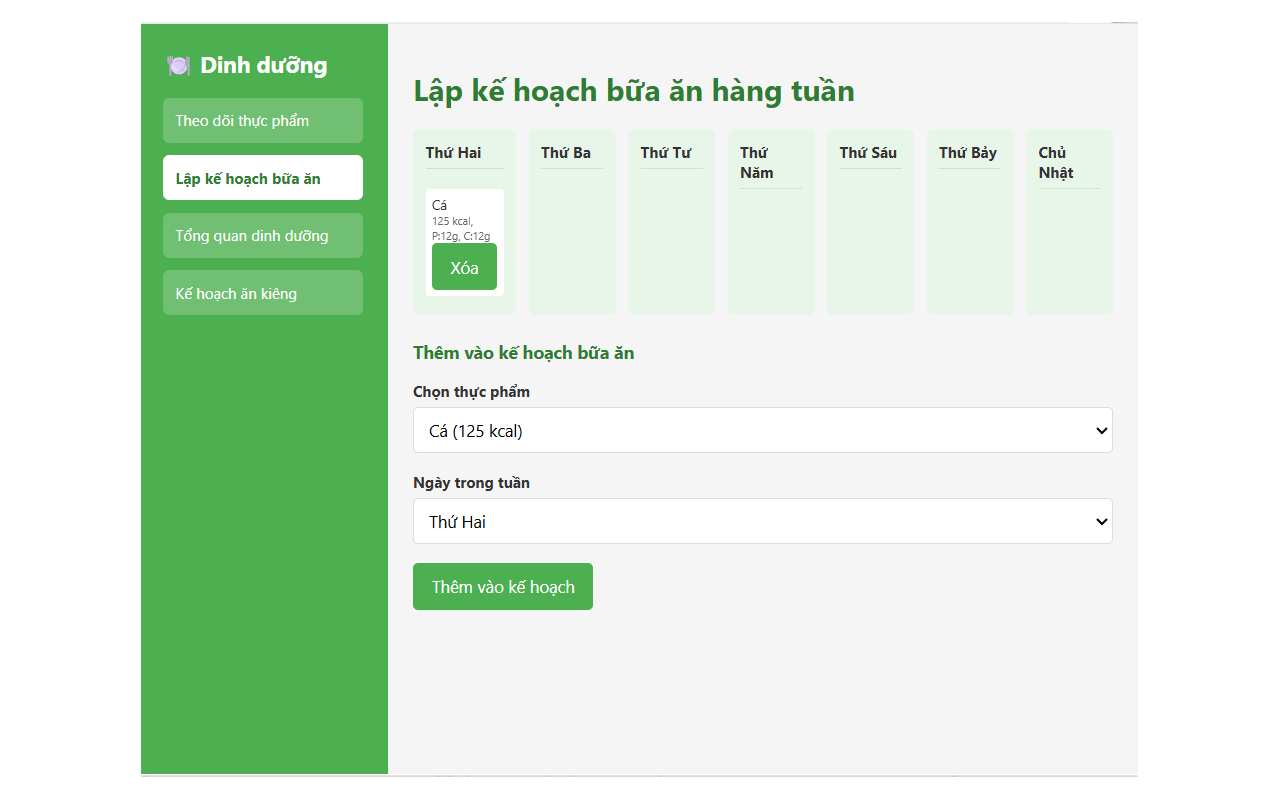Image resolution: width=1280 pixels, height=800 pixels.
Task: Click the Thêm vào kế hoạch bữa ăn subheading
Action: tap(523, 353)
